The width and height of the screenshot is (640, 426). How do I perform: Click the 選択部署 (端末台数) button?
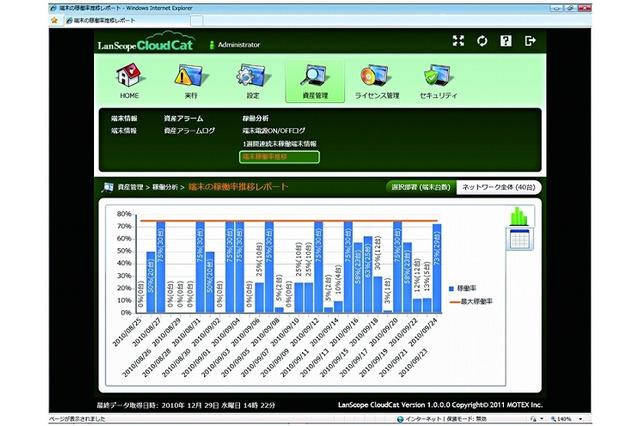pos(420,187)
